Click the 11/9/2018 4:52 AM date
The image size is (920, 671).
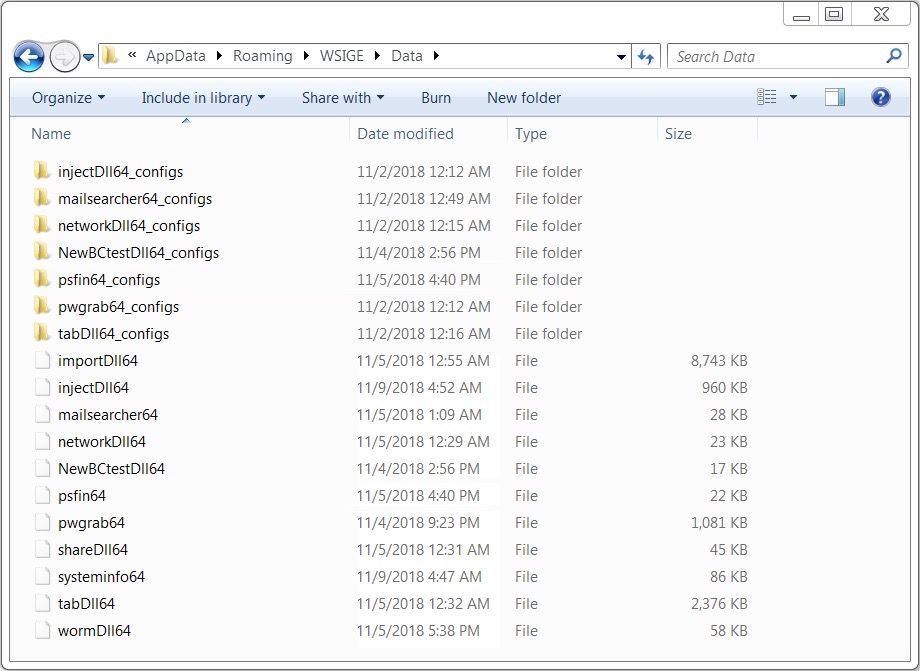tap(420, 388)
